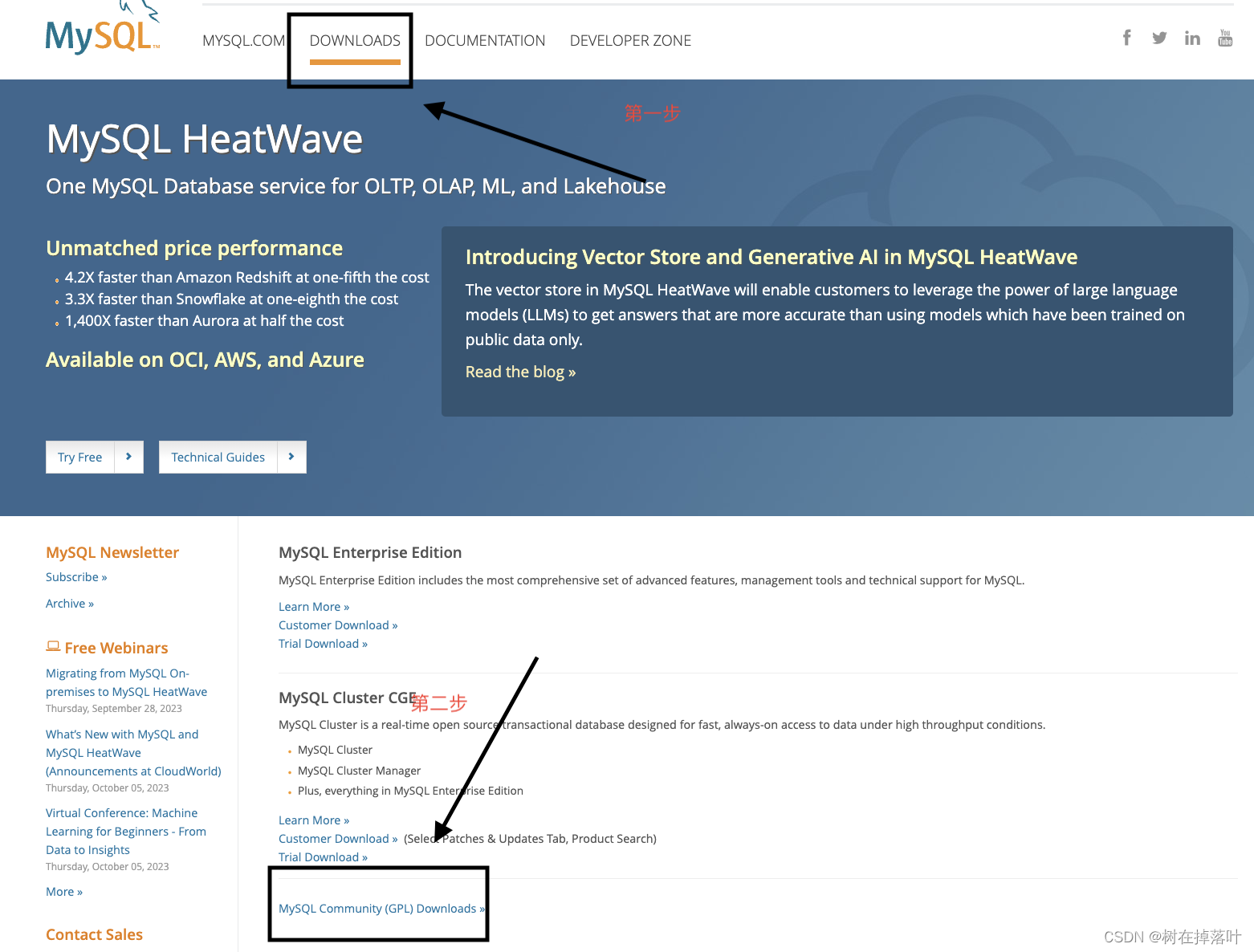Click One MySQL Database service tagline
1254x952 pixels.
tap(356, 186)
